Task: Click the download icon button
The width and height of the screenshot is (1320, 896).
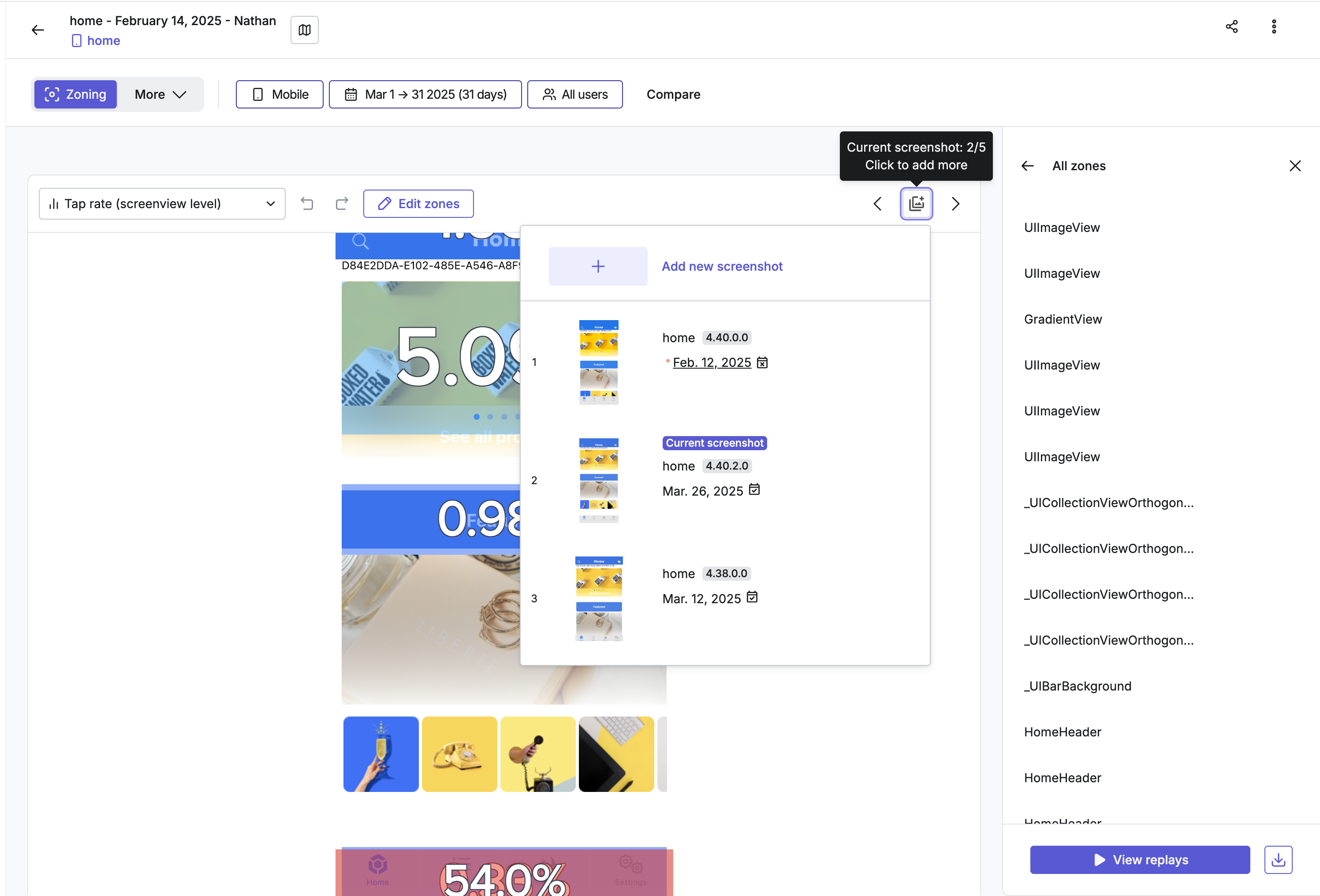Action: pyautogui.click(x=1278, y=860)
